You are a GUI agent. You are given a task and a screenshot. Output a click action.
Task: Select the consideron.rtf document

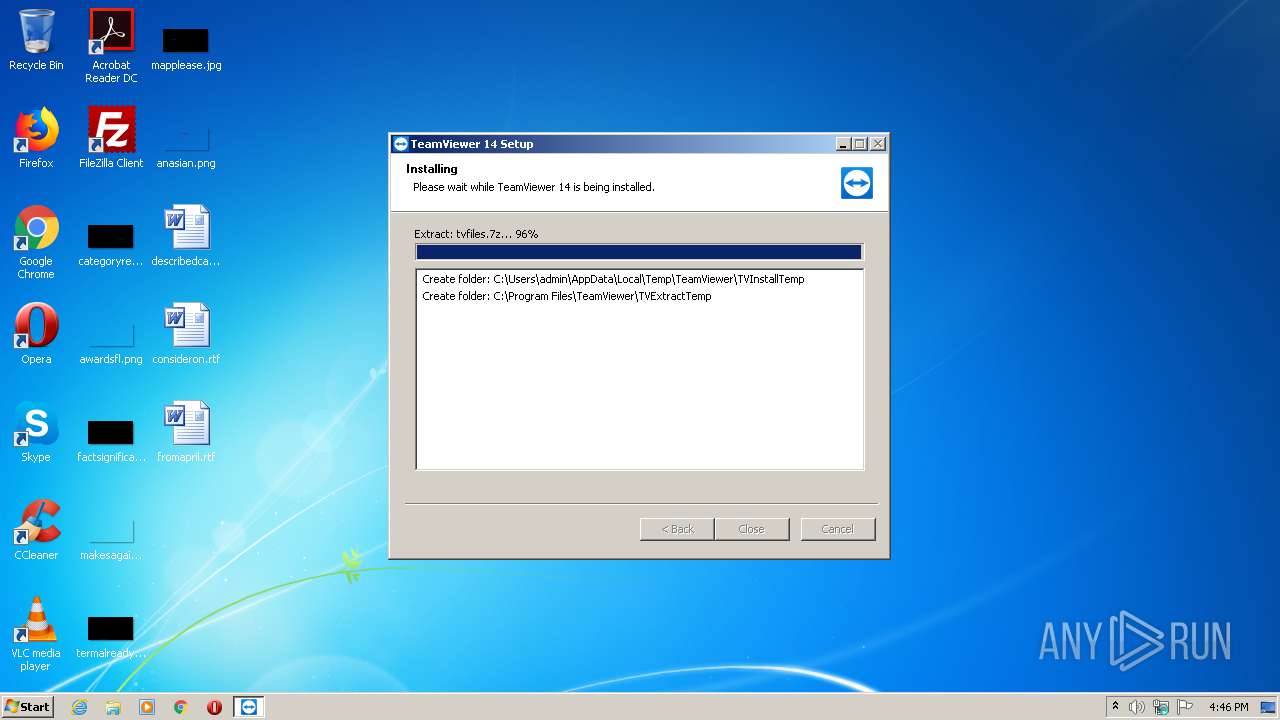click(186, 334)
